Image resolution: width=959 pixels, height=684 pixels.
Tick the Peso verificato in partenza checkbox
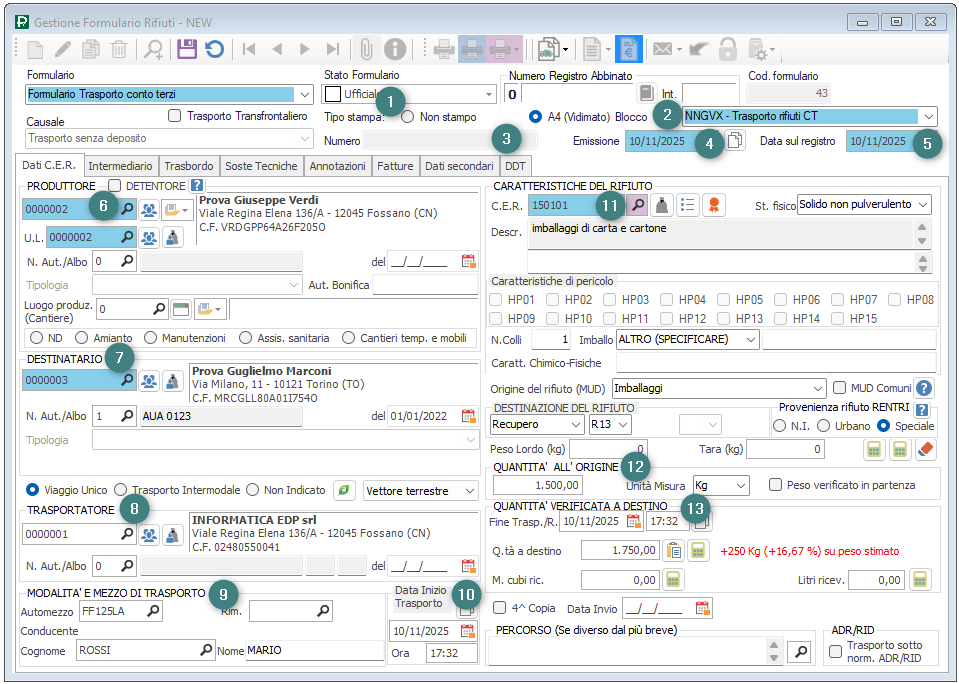point(775,485)
